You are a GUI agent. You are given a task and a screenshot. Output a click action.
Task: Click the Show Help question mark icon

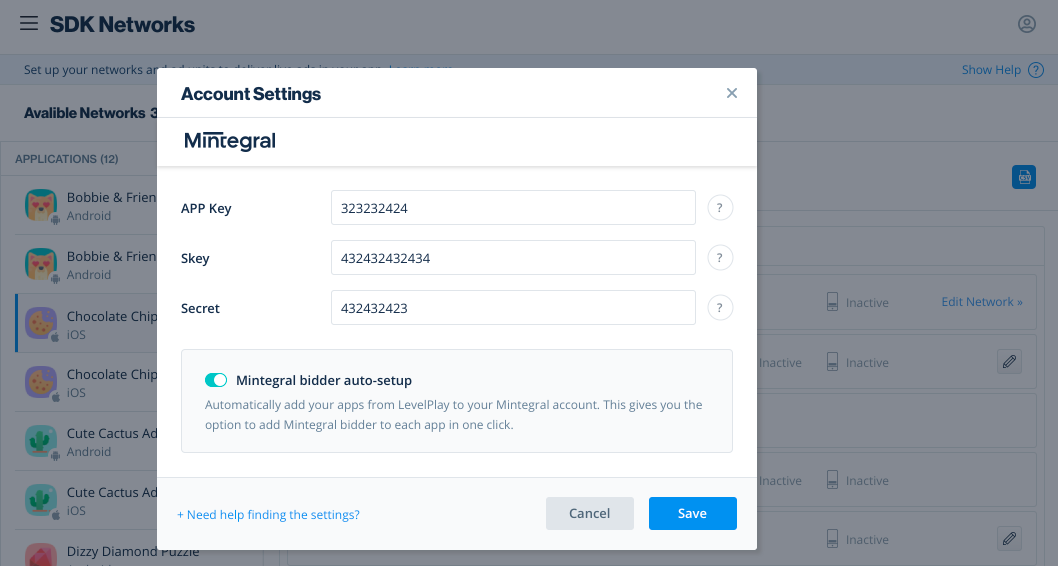pos(1036,70)
